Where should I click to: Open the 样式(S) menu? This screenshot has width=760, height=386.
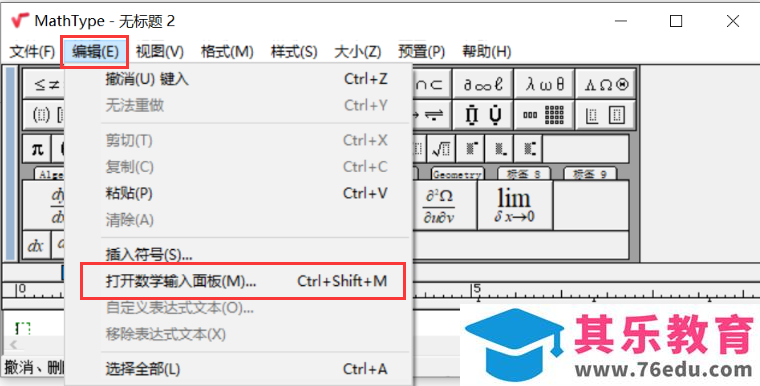[294, 51]
